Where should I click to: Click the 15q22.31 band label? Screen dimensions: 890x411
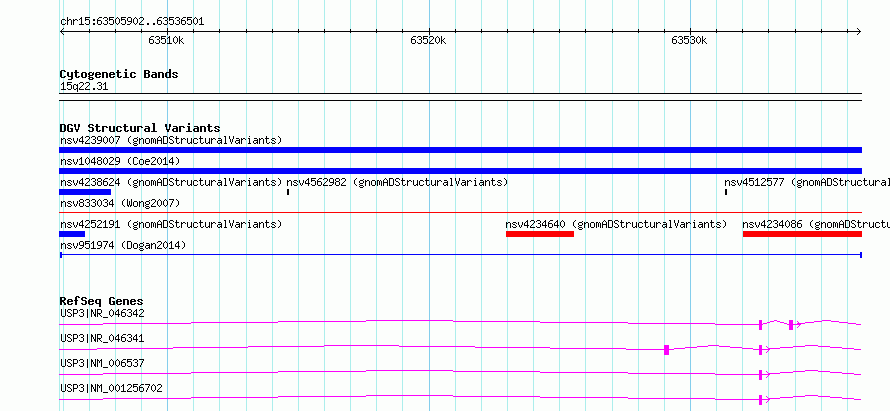coord(84,87)
